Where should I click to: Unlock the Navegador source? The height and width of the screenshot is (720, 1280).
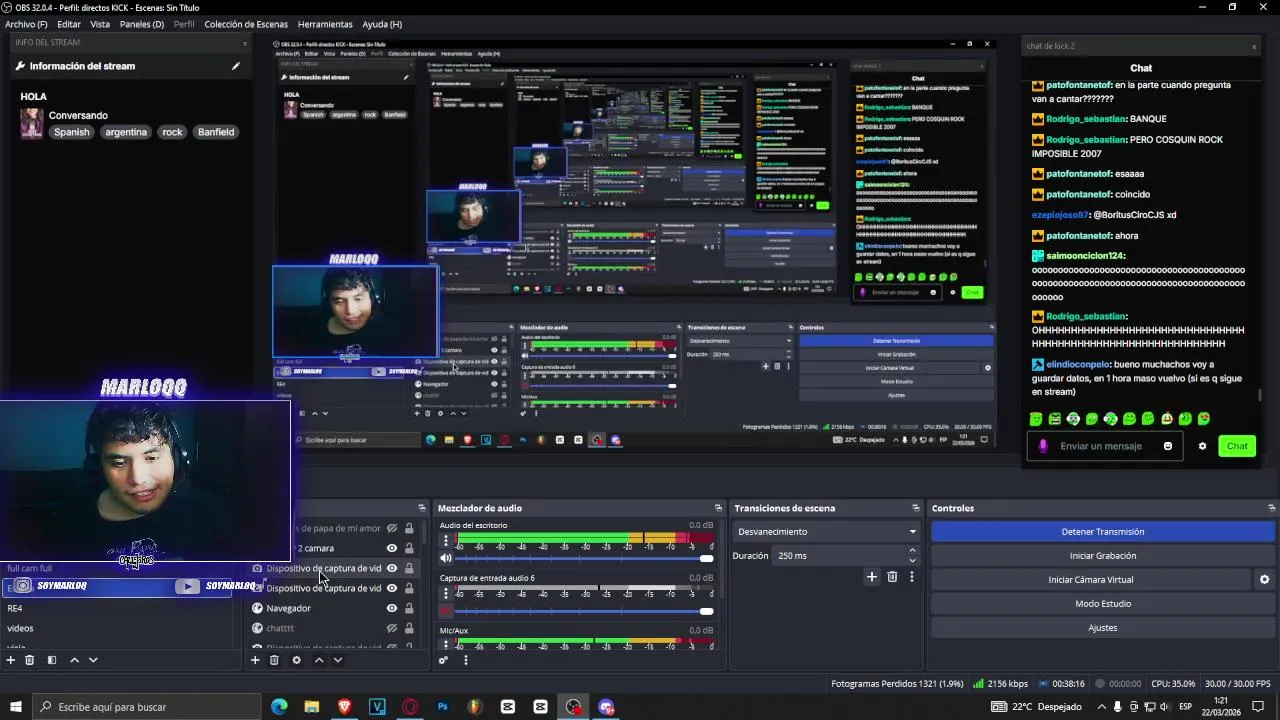point(409,608)
